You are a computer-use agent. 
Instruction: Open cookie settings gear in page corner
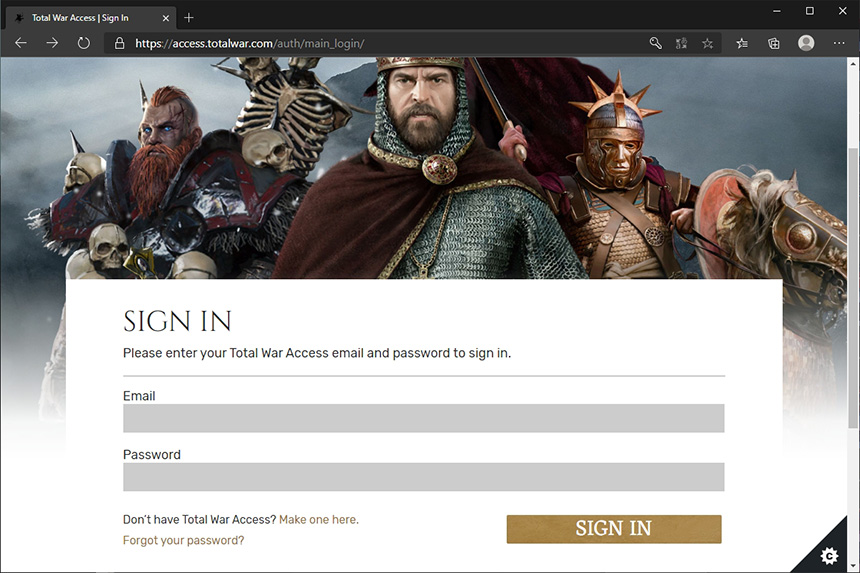[829, 555]
